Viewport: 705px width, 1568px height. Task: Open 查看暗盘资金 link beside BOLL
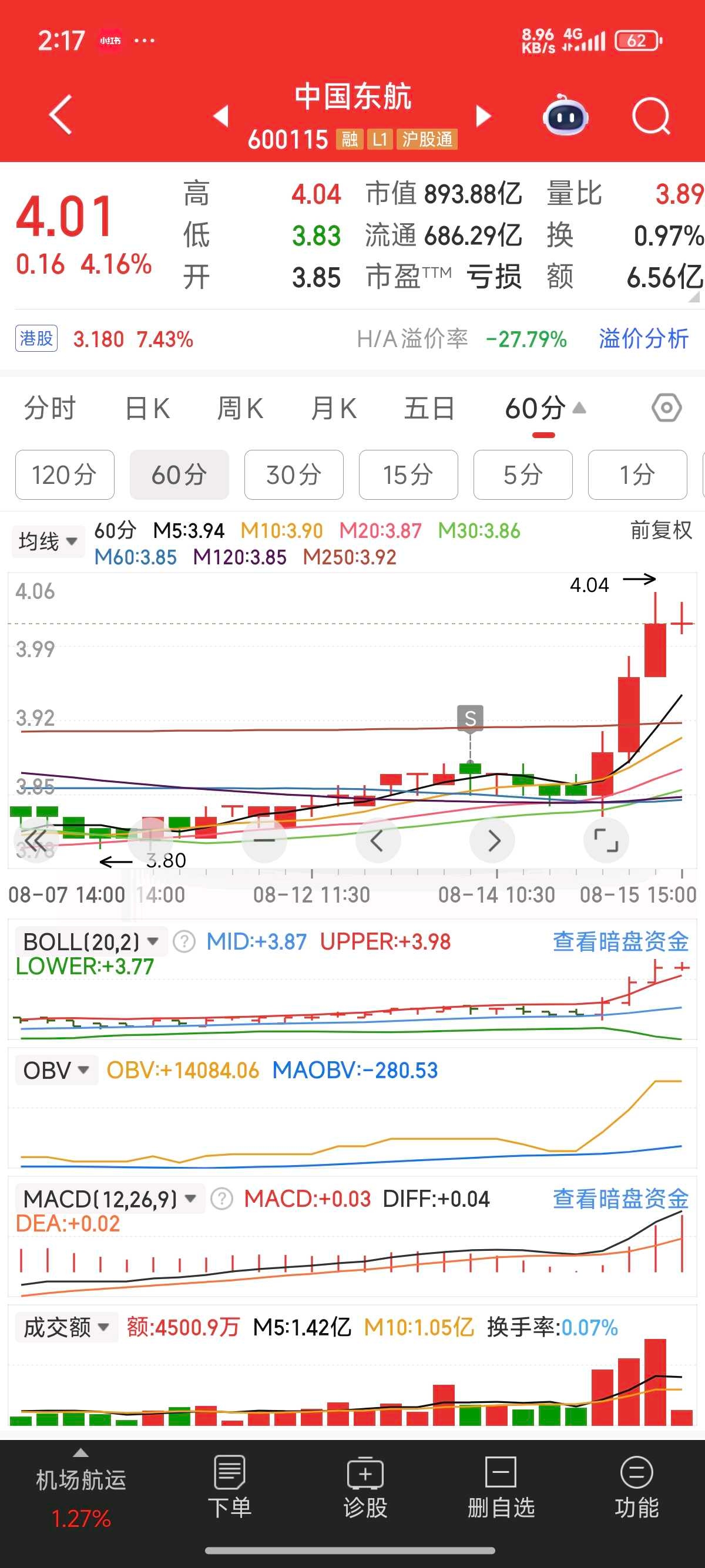620,941
